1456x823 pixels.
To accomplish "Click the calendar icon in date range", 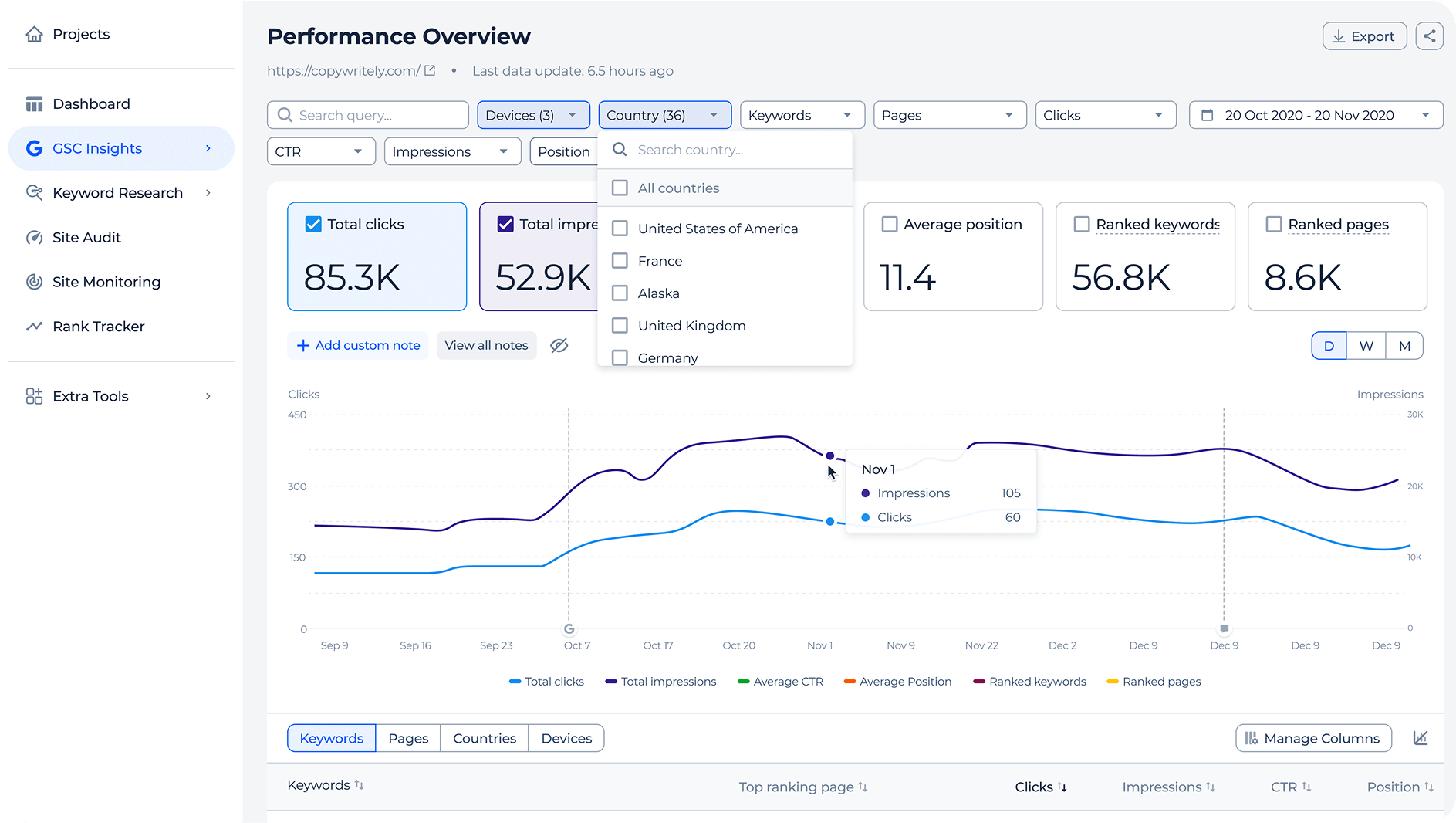I will tap(1208, 115).
